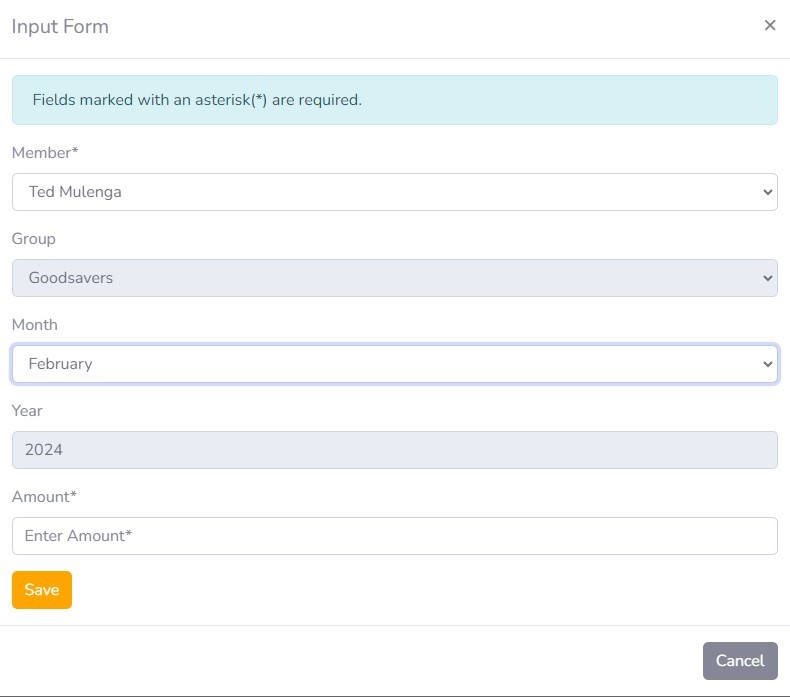The width and height of the screenshot is (790, 697).
Task: Click the Member field chevron arrow
Action: pyautogui.click(x=767, y=192)
